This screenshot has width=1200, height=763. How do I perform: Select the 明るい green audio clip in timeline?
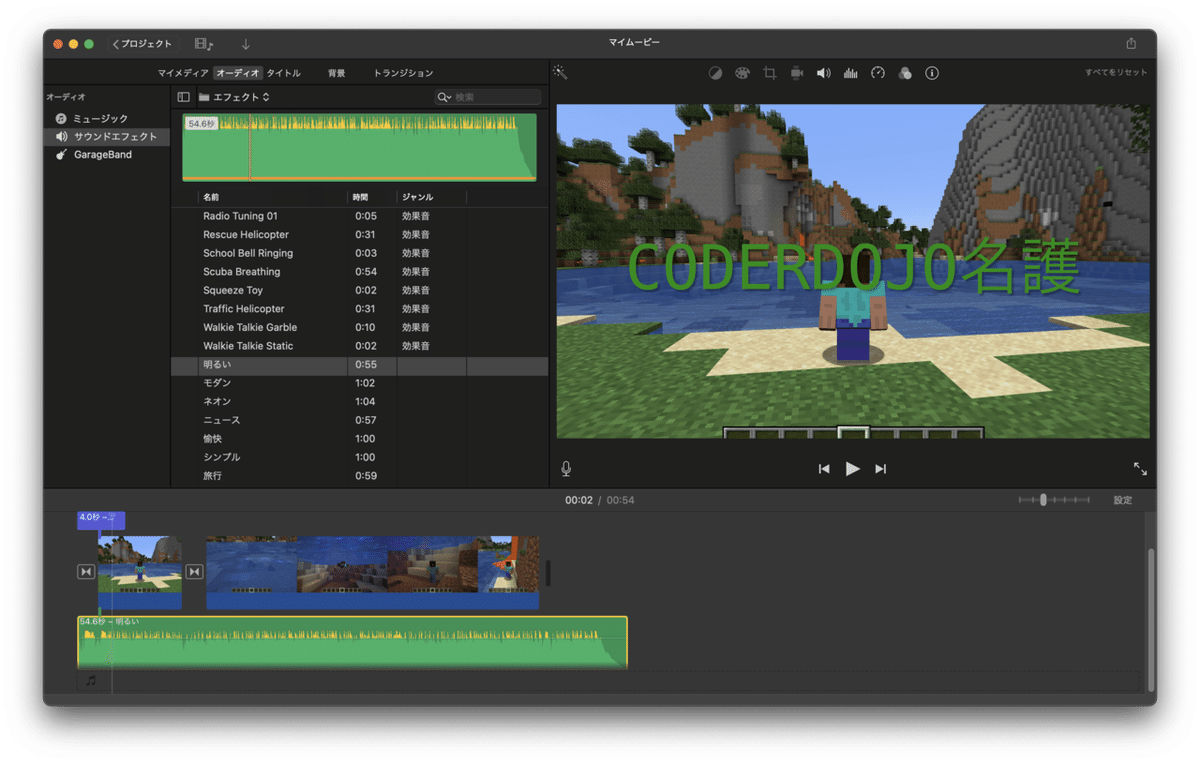coord(352,642)
